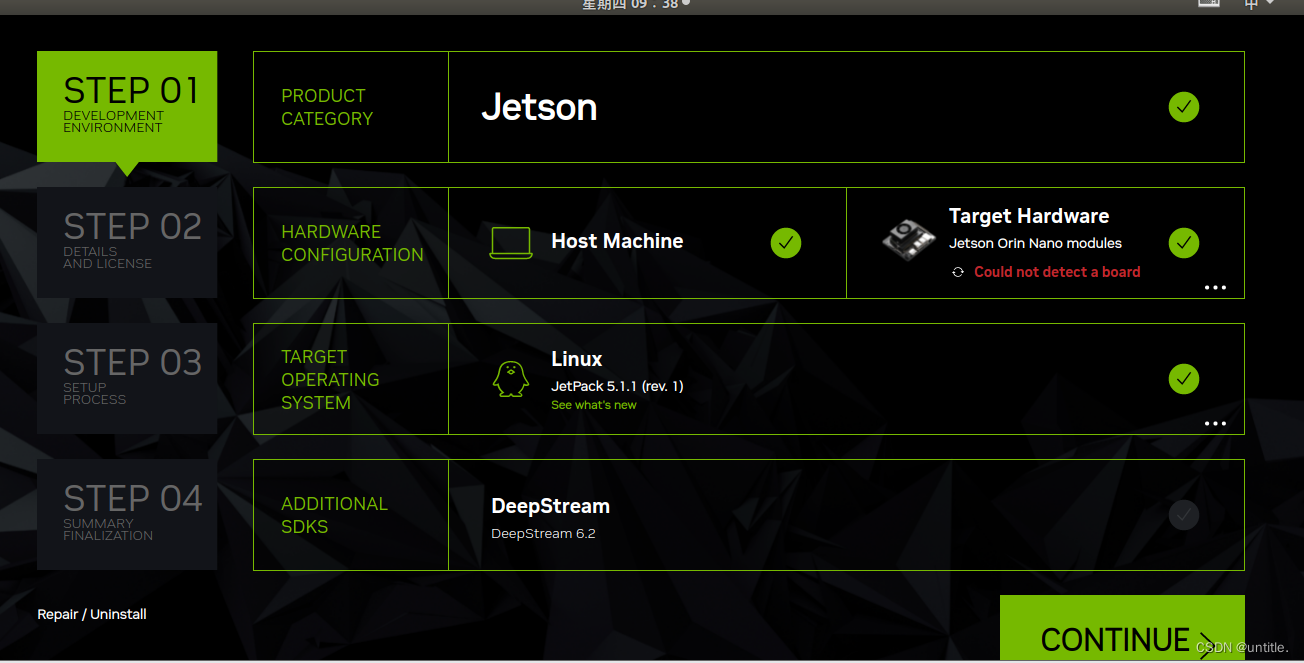This screenshot has width=1304, height=663.
Task: Toggle the Linux JetPack checkmark
Action: (1184, 379)
